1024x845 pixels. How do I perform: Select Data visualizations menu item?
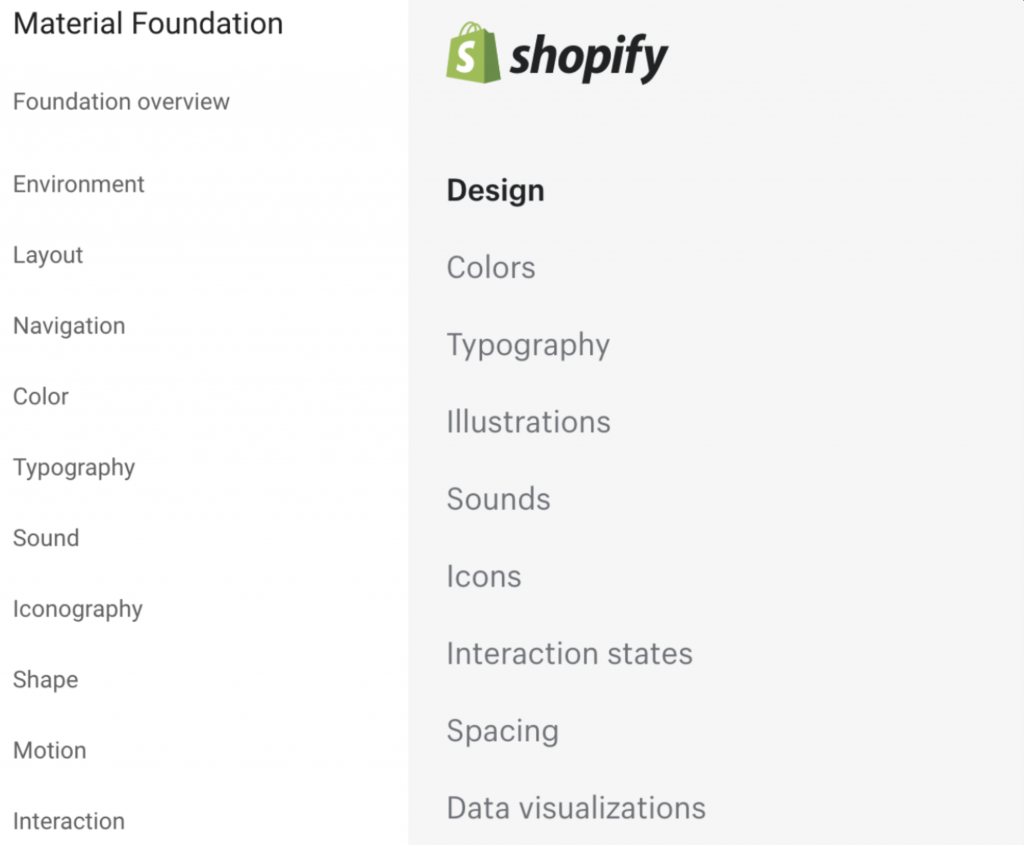coord(576,808)
